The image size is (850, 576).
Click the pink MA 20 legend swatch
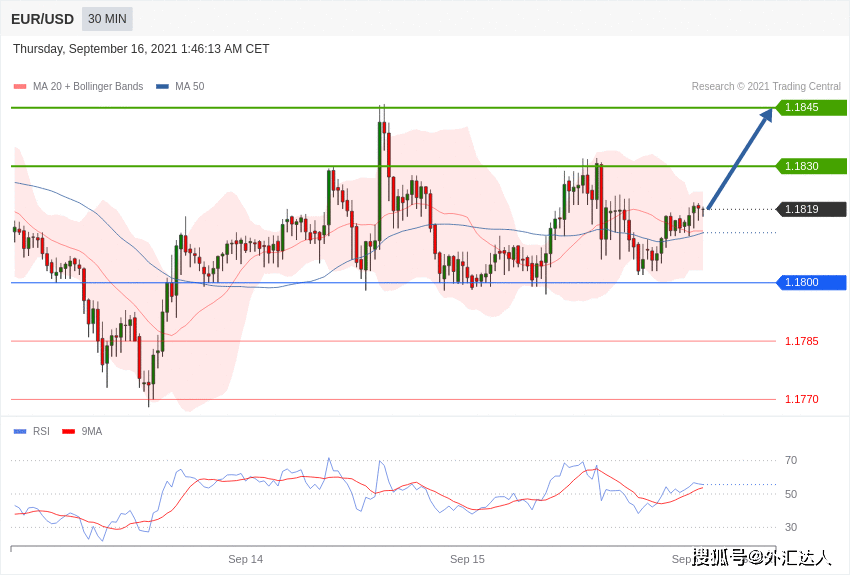(x=20, y=87)
